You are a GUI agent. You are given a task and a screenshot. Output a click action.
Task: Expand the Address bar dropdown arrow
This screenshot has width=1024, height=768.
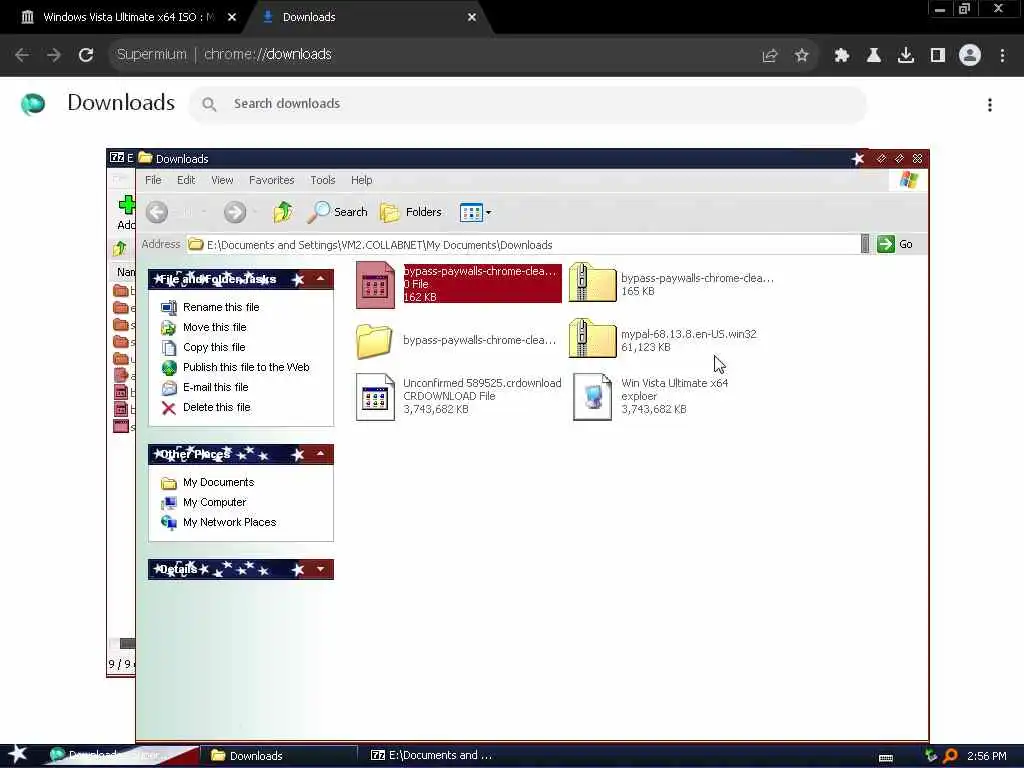865,244
